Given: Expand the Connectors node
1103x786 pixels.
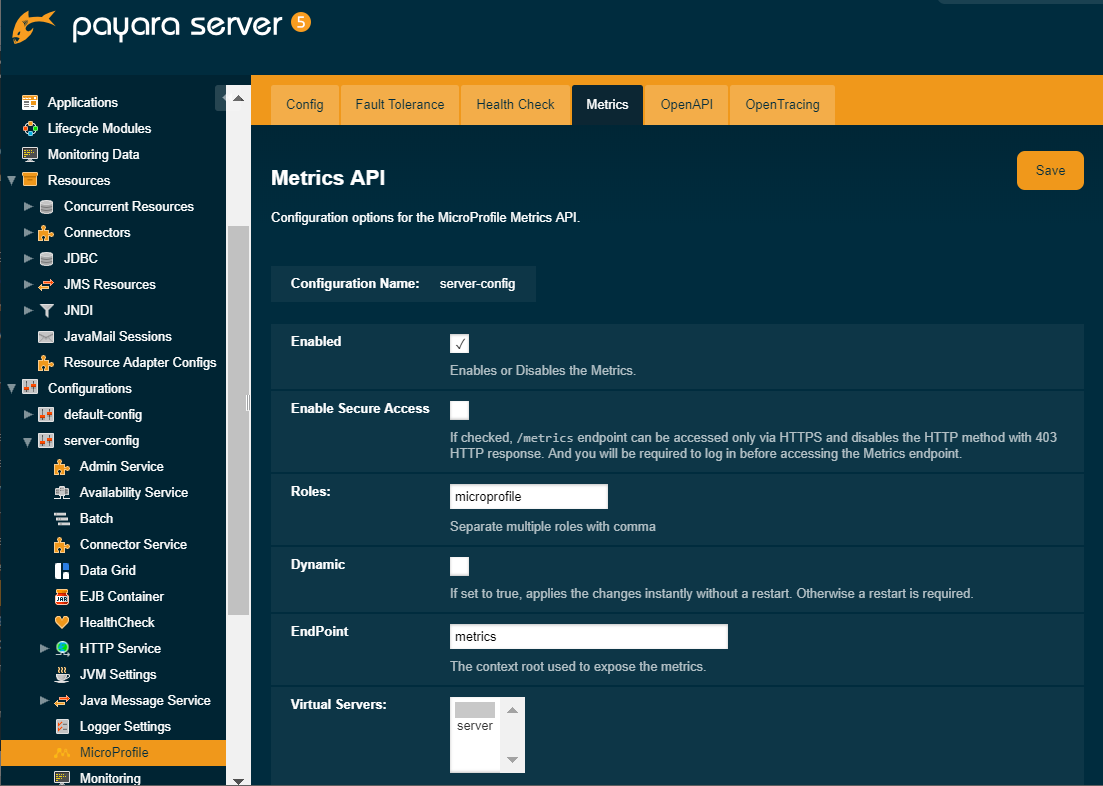Looking at the screenshot, I should coord(28,232).
